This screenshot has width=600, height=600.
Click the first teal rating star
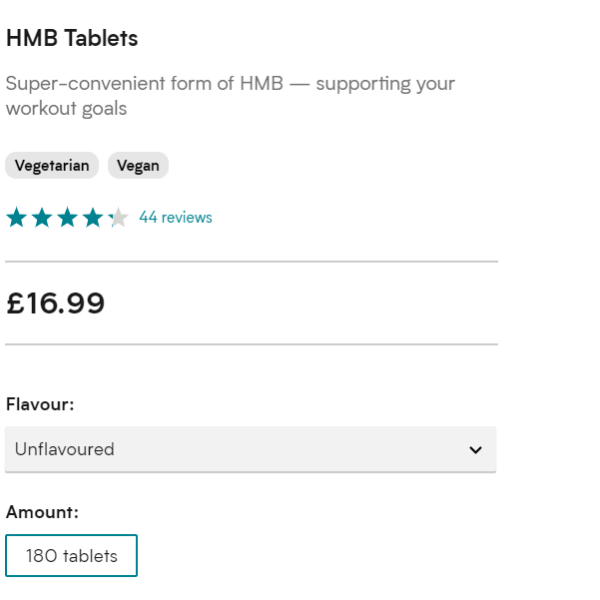pos(16,218)
